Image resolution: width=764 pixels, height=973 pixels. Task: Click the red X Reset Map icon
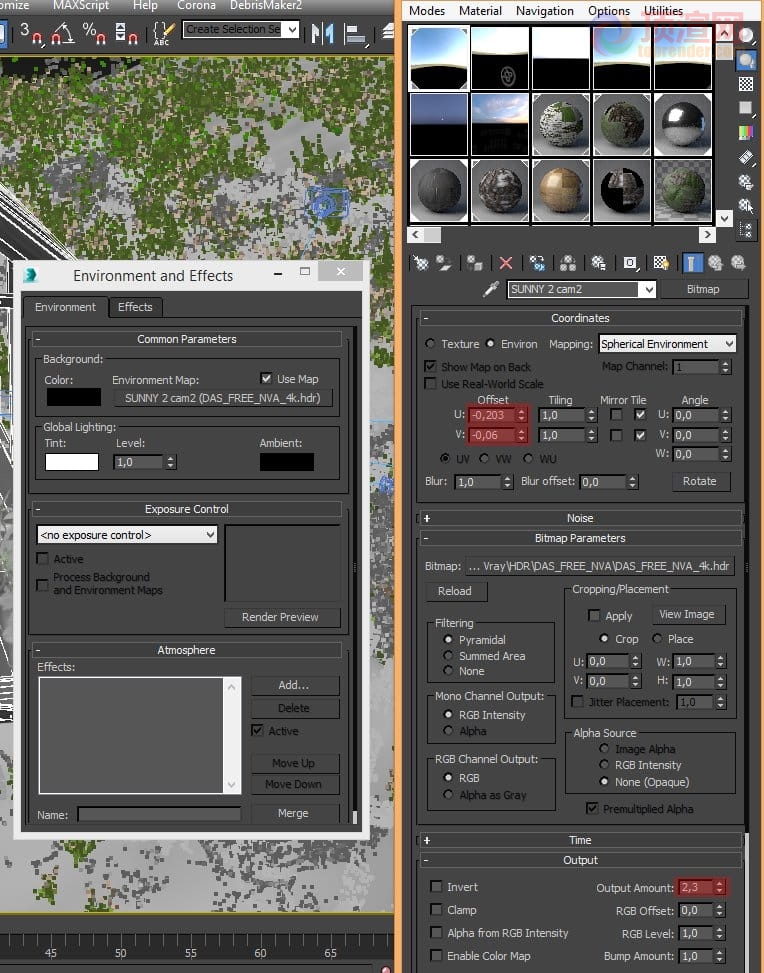point(506,263)
